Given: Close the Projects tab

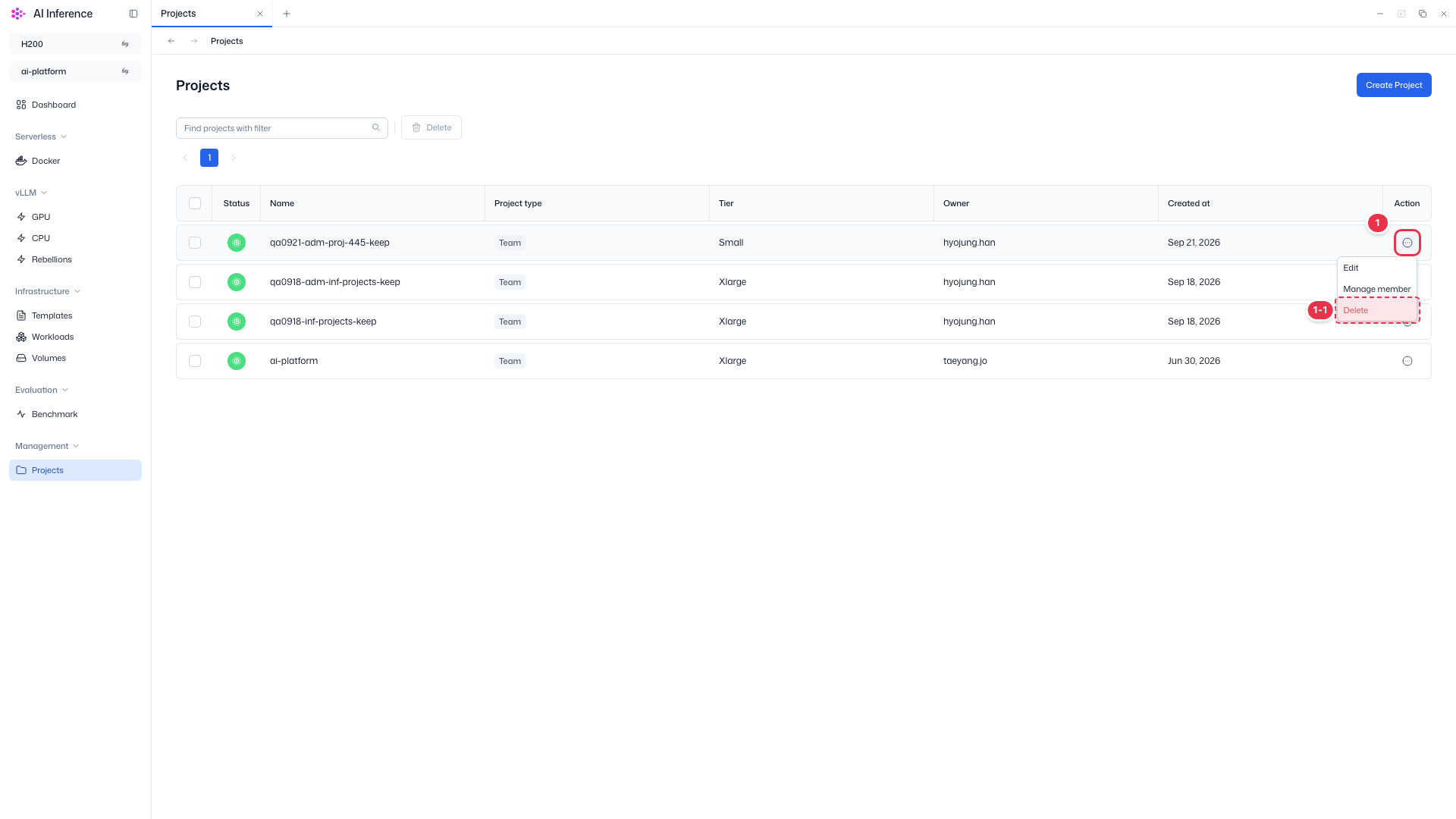Looking at the screenshot, I should [x=260, y=14].
